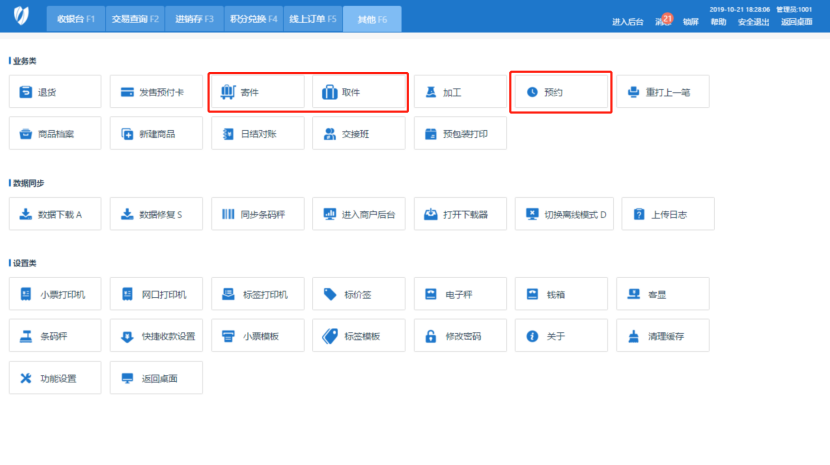Click 进入后台 in the top bar

click(628, 21)
